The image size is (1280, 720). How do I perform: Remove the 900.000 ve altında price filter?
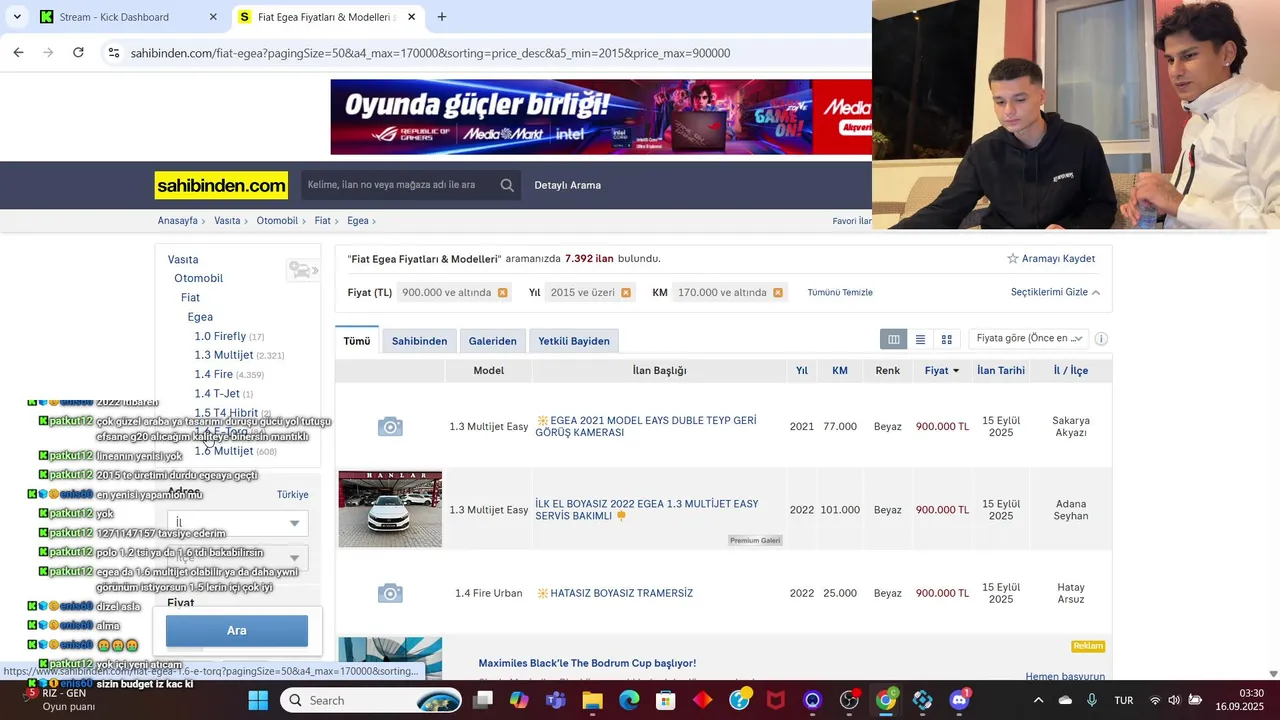(x=502, y=293)
